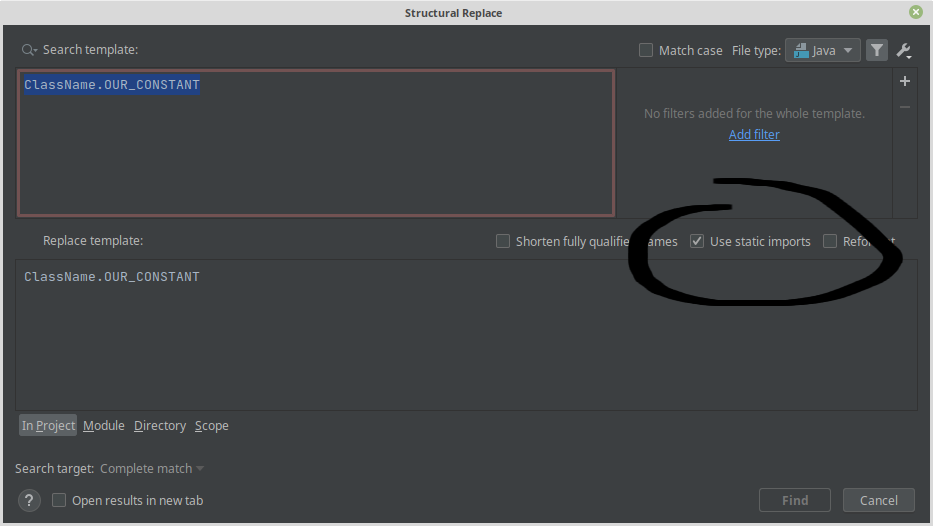Click inside the Replace template editor
933x526 pixels.
point(466,335)
